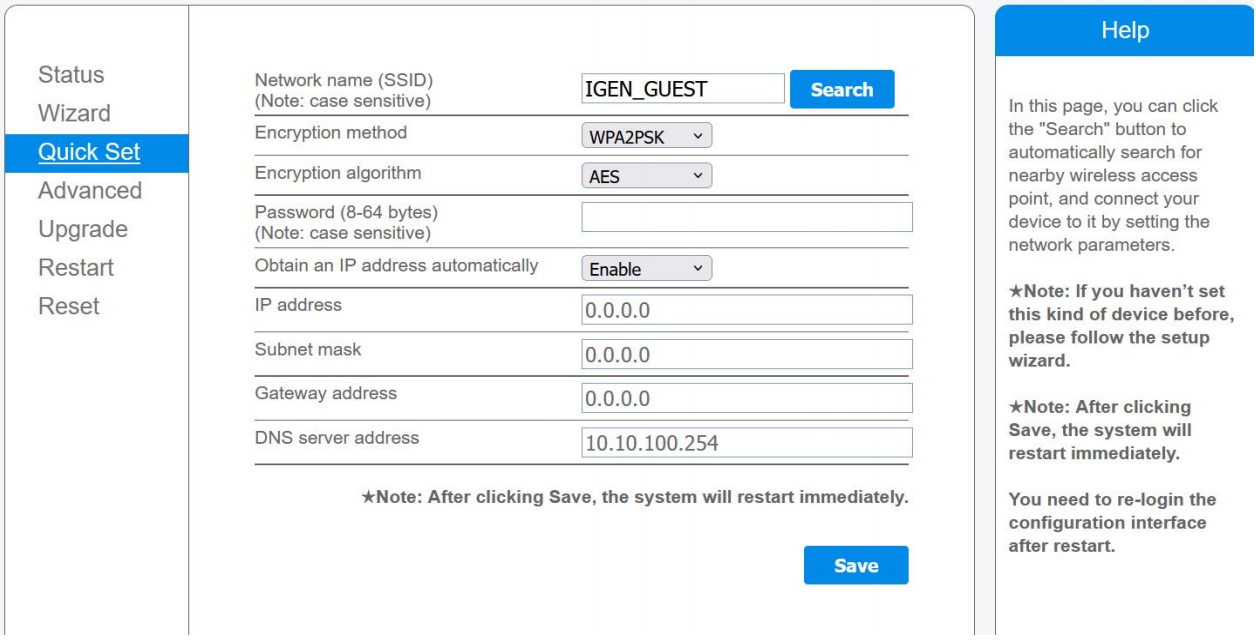The height and width of the screenshot is (640, 1256).
Task: Click into the IP address field
Action: pos(746,310)
